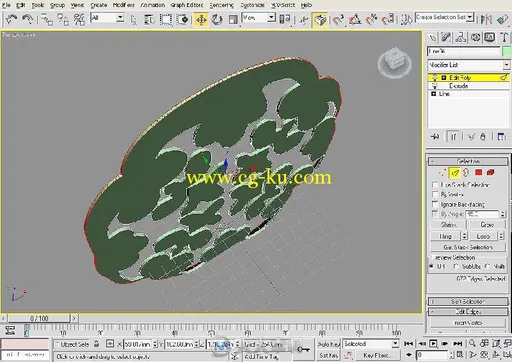Activate the Select and Link tool
512x362 pixels.
[x=47, y=19]
